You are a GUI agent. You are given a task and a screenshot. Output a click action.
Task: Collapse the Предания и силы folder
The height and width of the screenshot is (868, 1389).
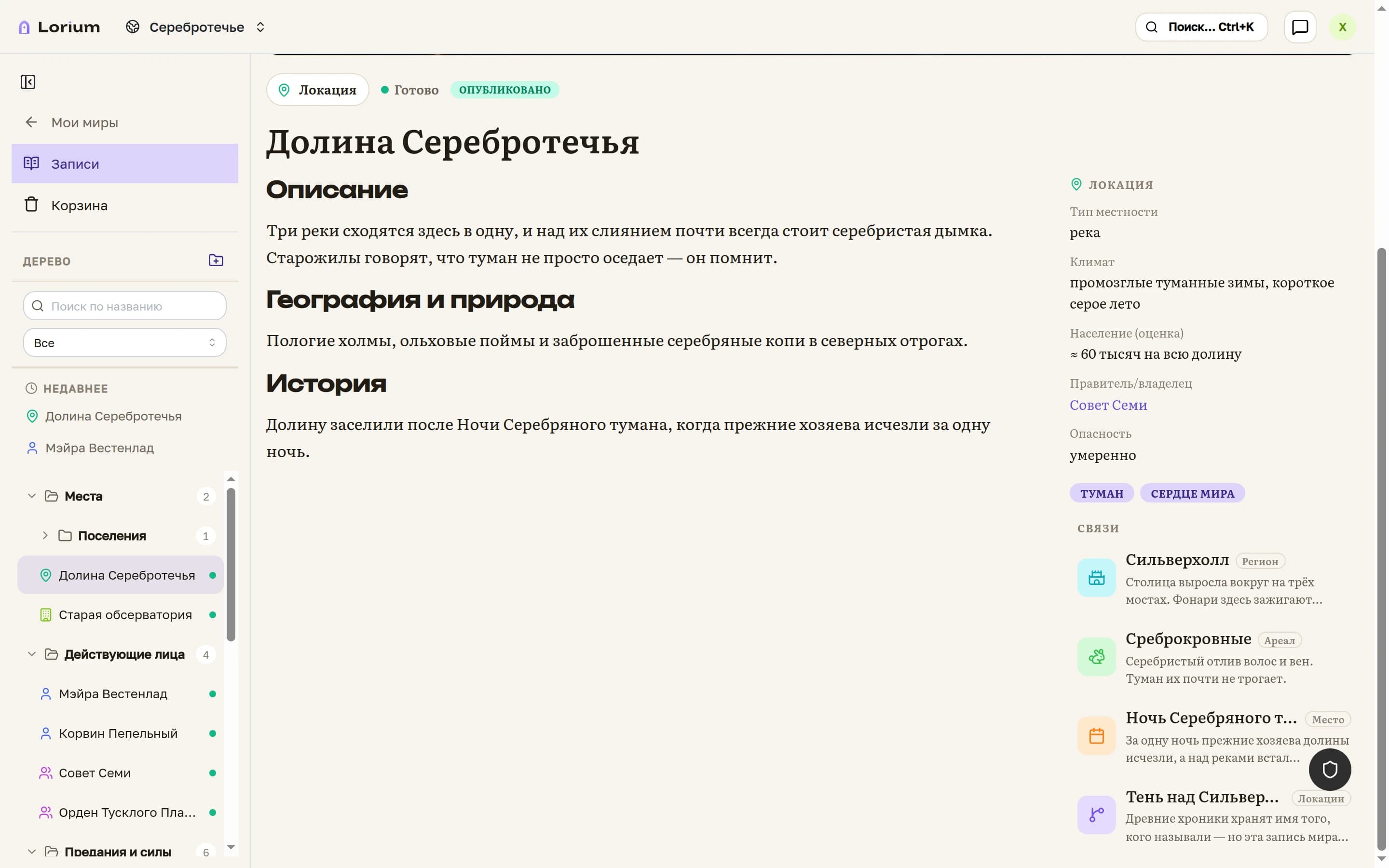tap(31, 852)
